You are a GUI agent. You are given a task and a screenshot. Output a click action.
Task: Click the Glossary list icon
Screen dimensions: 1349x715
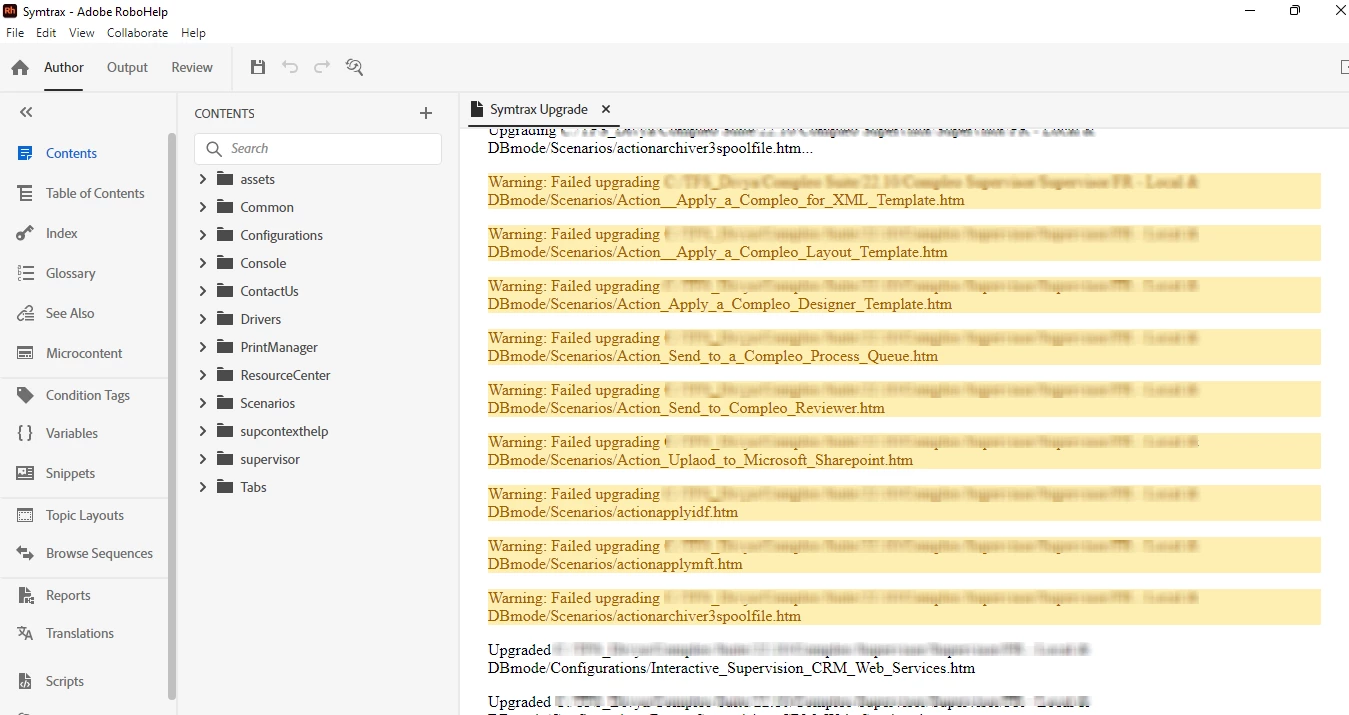[x=26, y=273]
